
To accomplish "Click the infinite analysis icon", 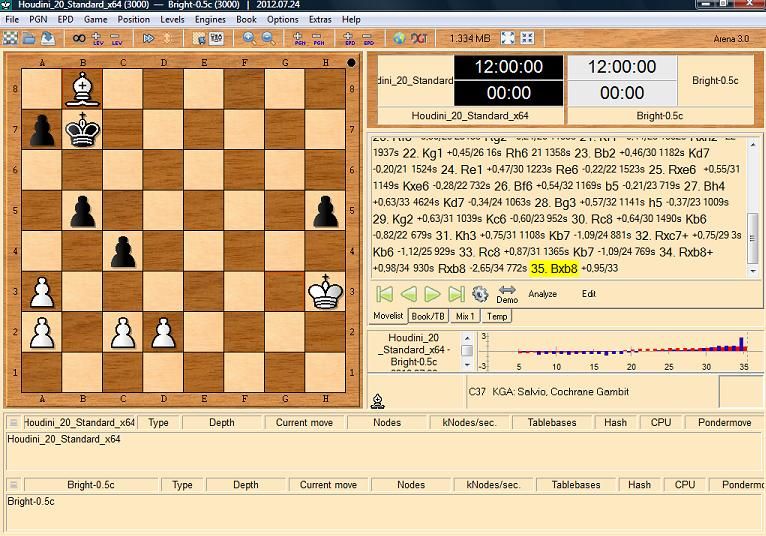I will 79,38.
